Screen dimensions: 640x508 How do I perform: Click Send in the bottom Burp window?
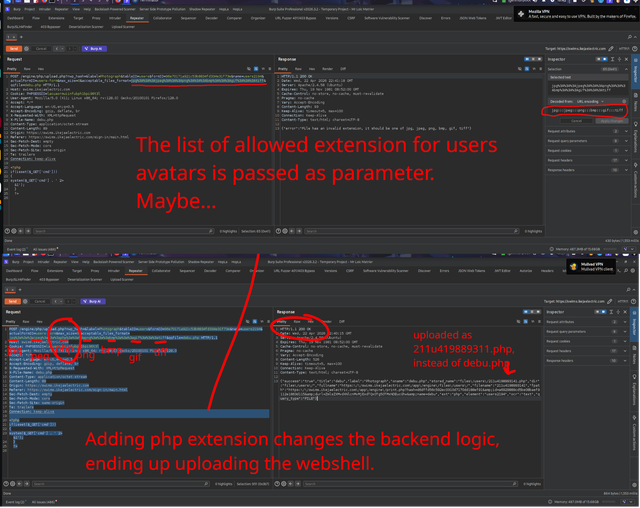[12, 301]
